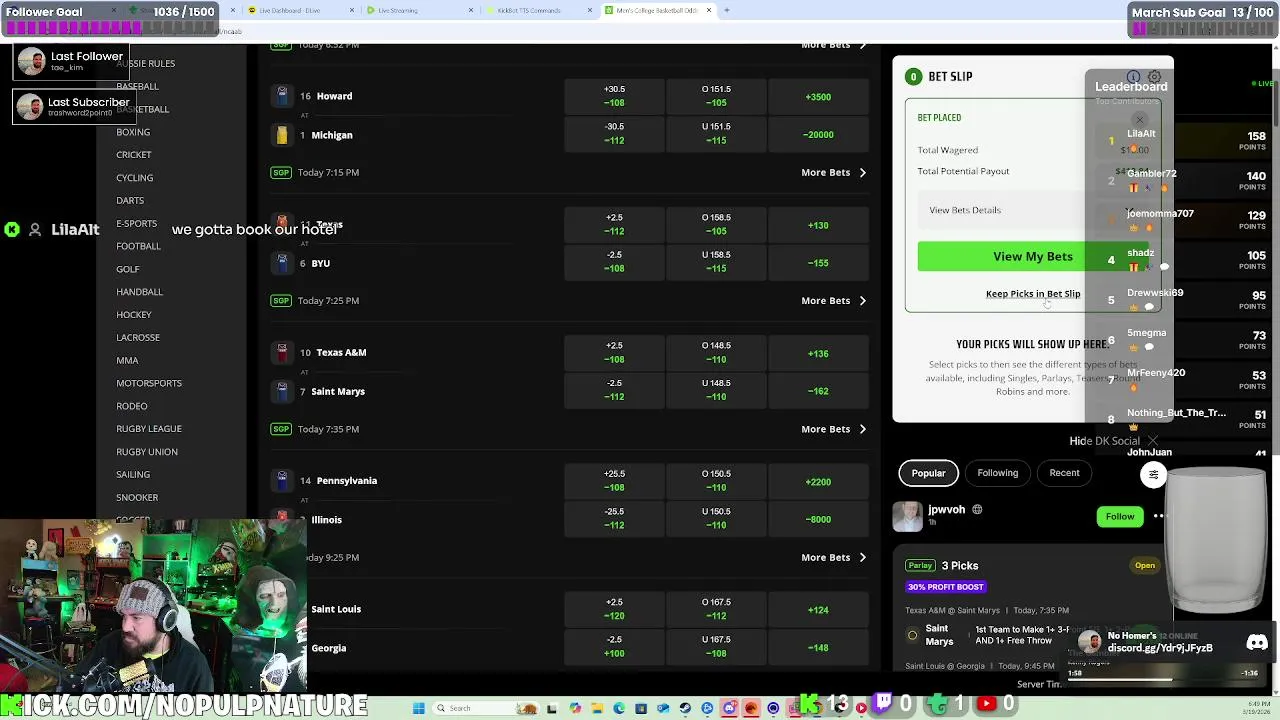The width and height of the screenshot is (1280, 720).
Task: Open the DK Social feed filter icon
Action: (x=1153, y=475)
